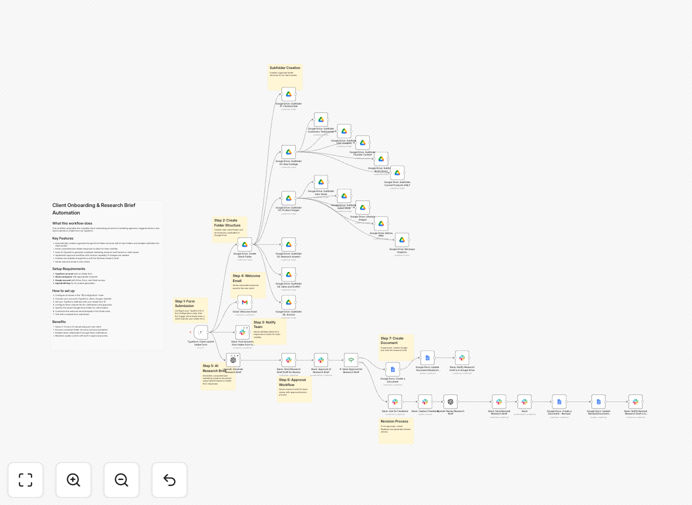692x505 pixels.
Task: Select Google Docs node before the final Slack node
Action: coord(598,402)
